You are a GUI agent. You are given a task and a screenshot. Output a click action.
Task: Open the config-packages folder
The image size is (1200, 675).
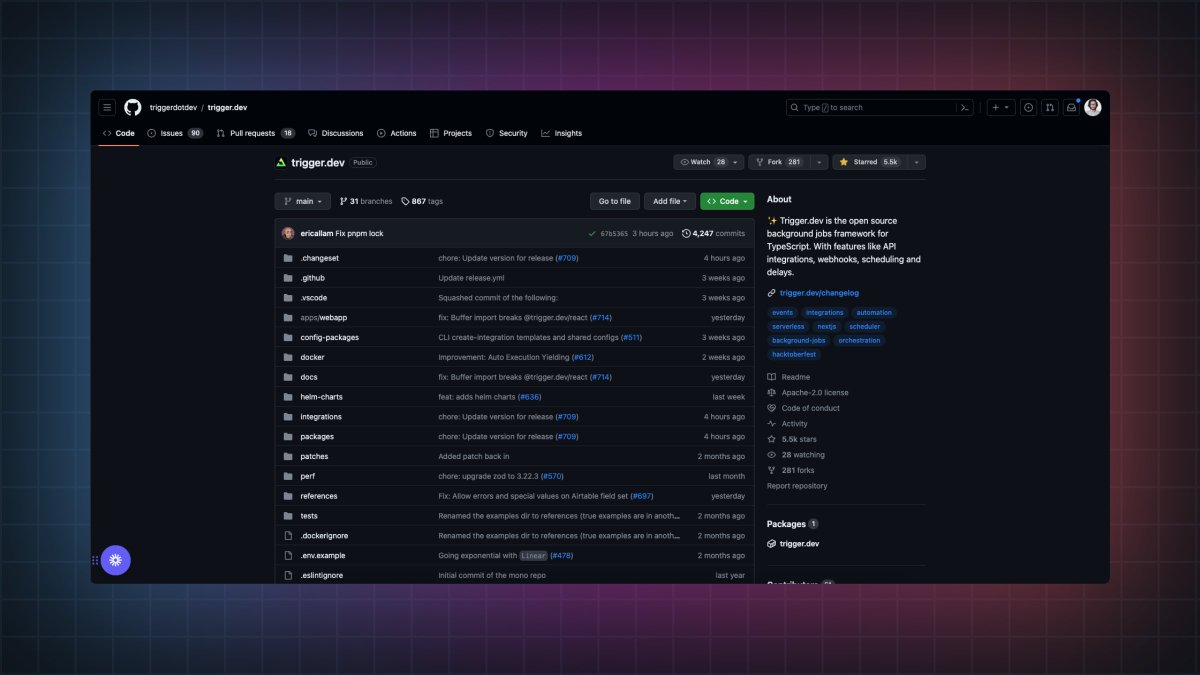pyautogui.click(x=329, y=337)
